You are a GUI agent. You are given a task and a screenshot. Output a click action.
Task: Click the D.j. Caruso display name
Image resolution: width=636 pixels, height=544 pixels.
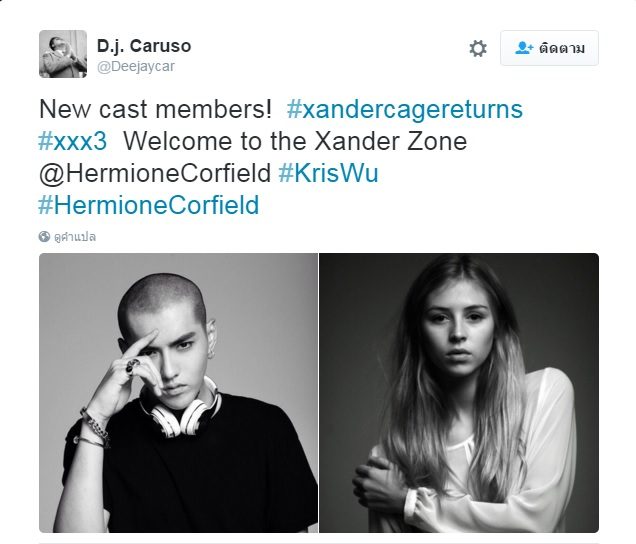(144, 46)
